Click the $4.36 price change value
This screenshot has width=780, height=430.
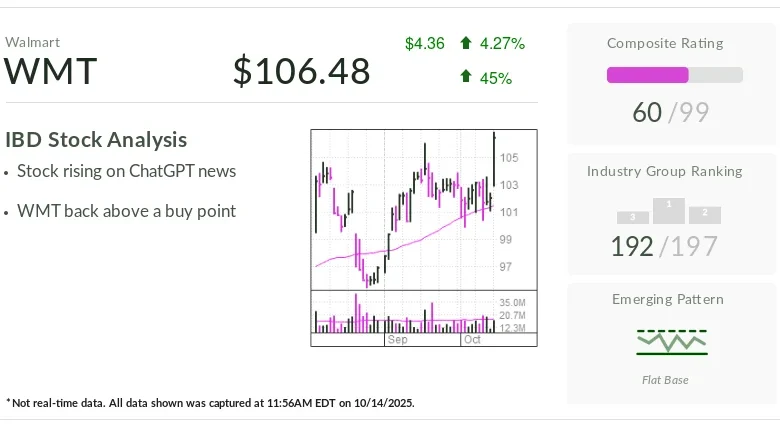(425, 43)
